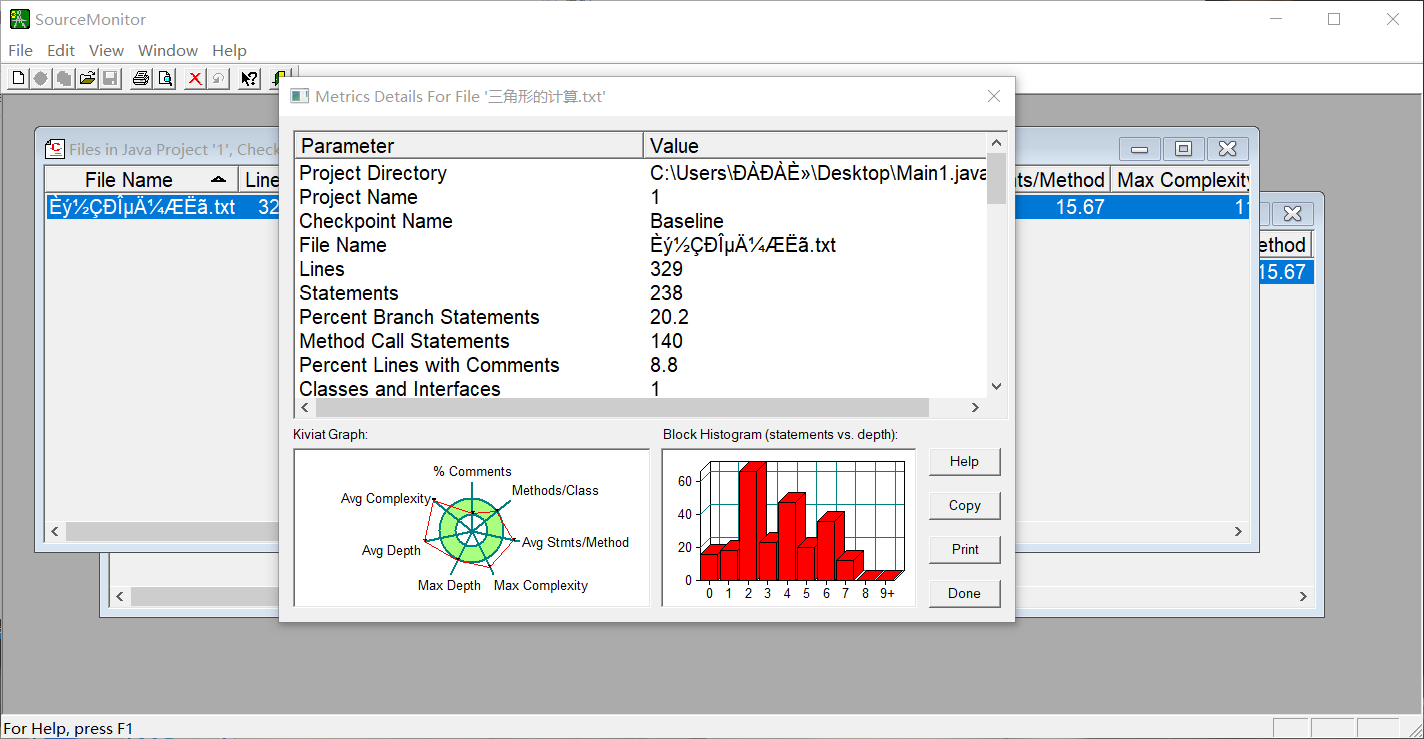
Task: Click the Block Histogram chart
Action: [788, 527]
